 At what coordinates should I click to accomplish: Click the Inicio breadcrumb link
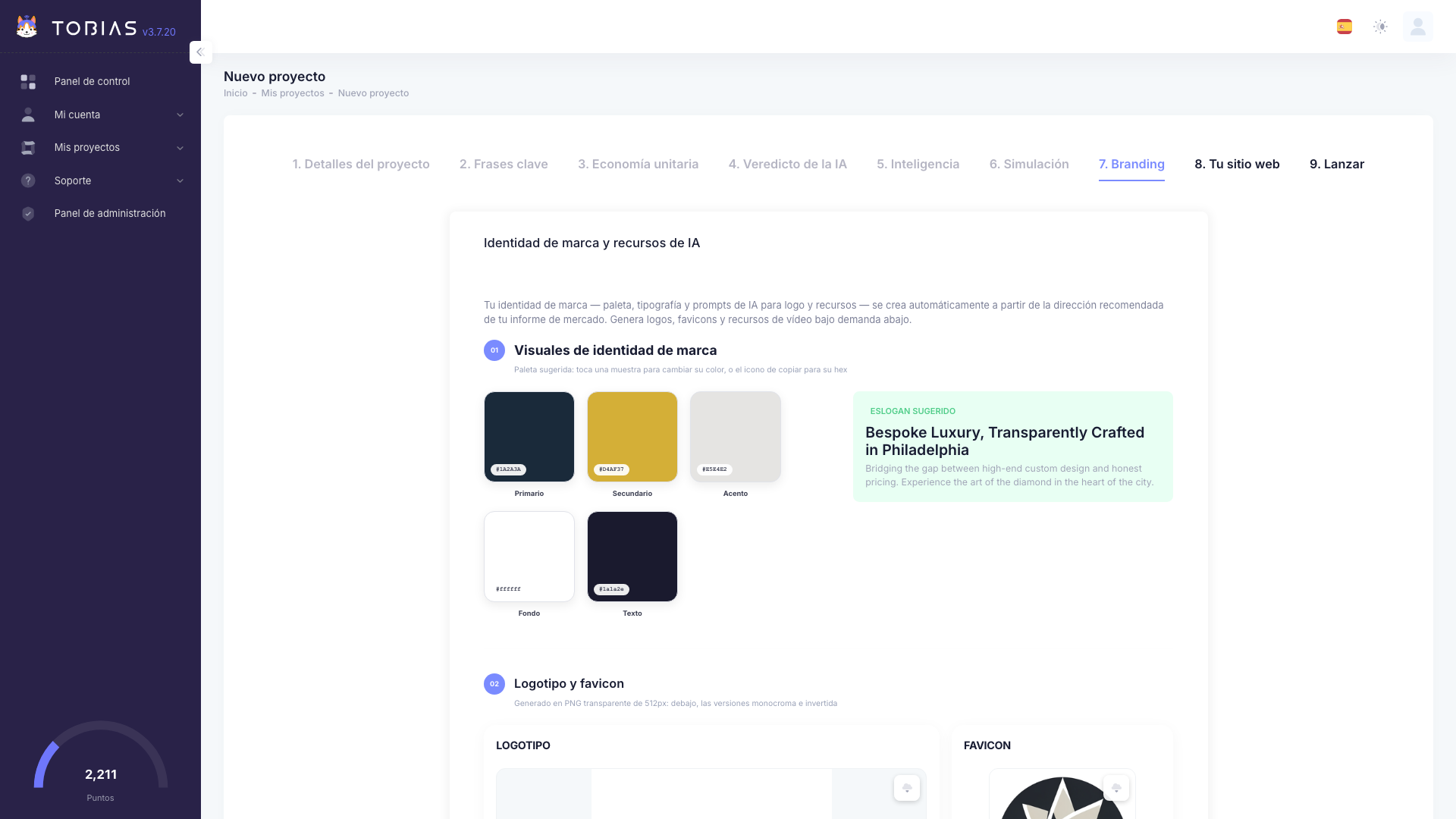[x=236, y=93]
